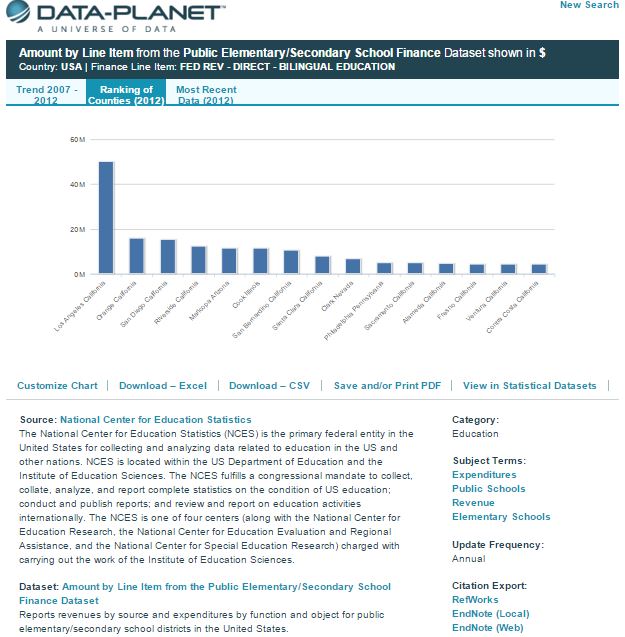Screen dimensions: 625x637
Task: Click the Cook Illinois bar
Action: click(x=260, y=261)
